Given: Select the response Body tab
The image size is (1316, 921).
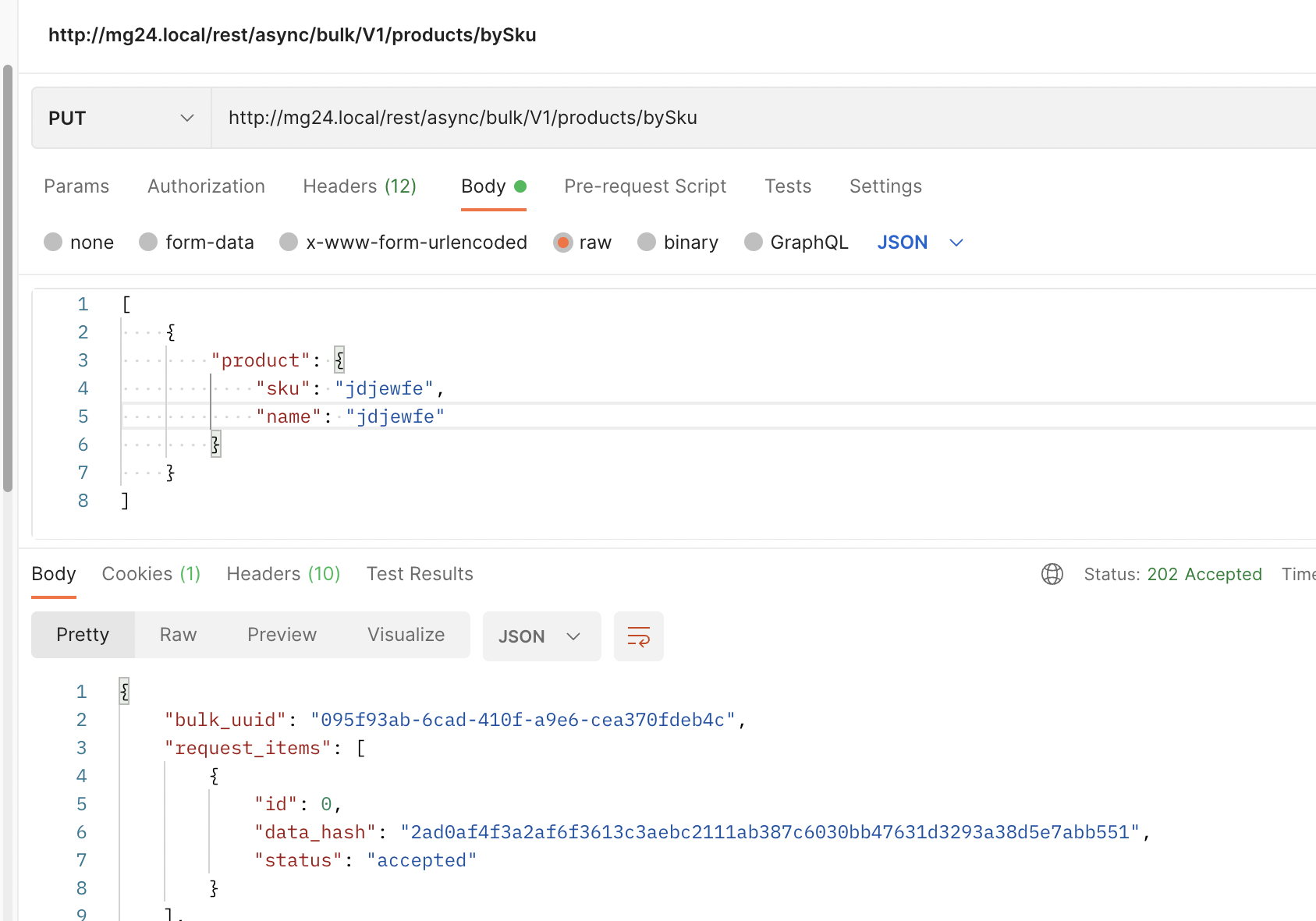Looking at the screenshot, I should click(x=54, y=574).
